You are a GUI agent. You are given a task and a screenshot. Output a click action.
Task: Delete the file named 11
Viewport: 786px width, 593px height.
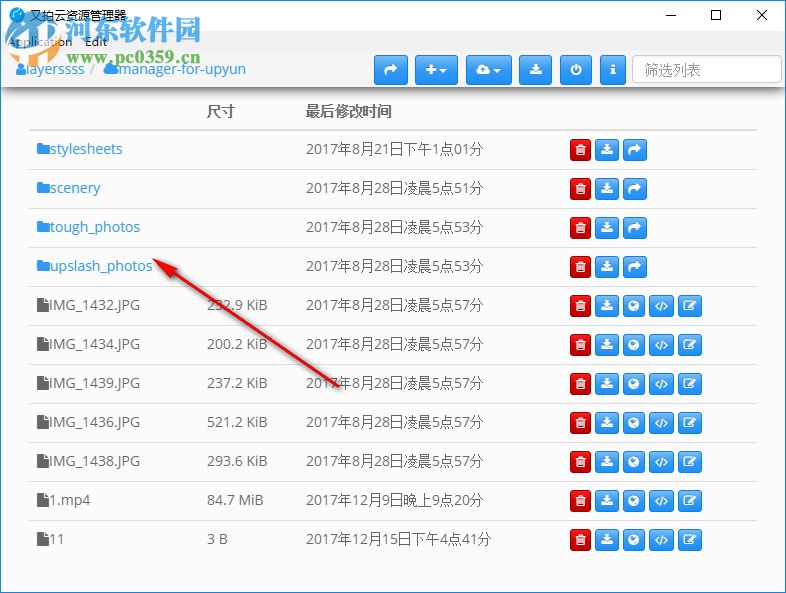[580, 540]
